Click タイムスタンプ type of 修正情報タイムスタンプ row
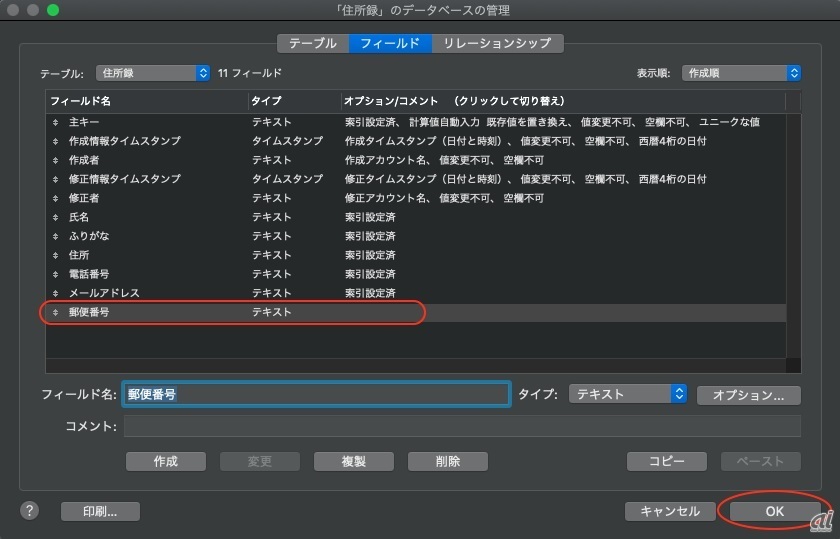The width and height of the screenshot is (840, 539). click(288, 179)
